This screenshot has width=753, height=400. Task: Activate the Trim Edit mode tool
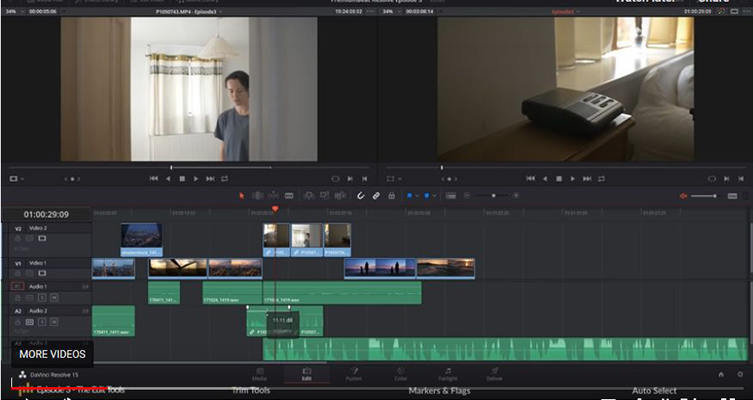[x=258, y=195]
